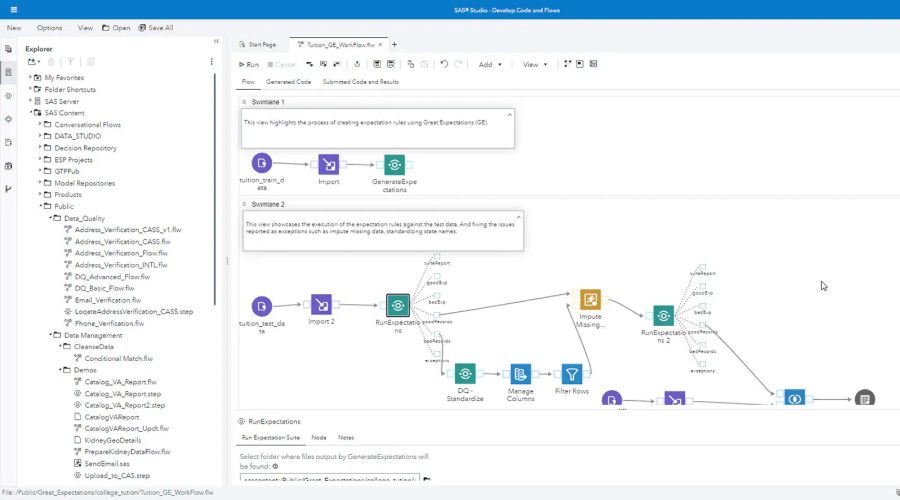Switch to Start Page tab
Image resolution: width=900 pixels, height=500 pixels.
[258, 44]
